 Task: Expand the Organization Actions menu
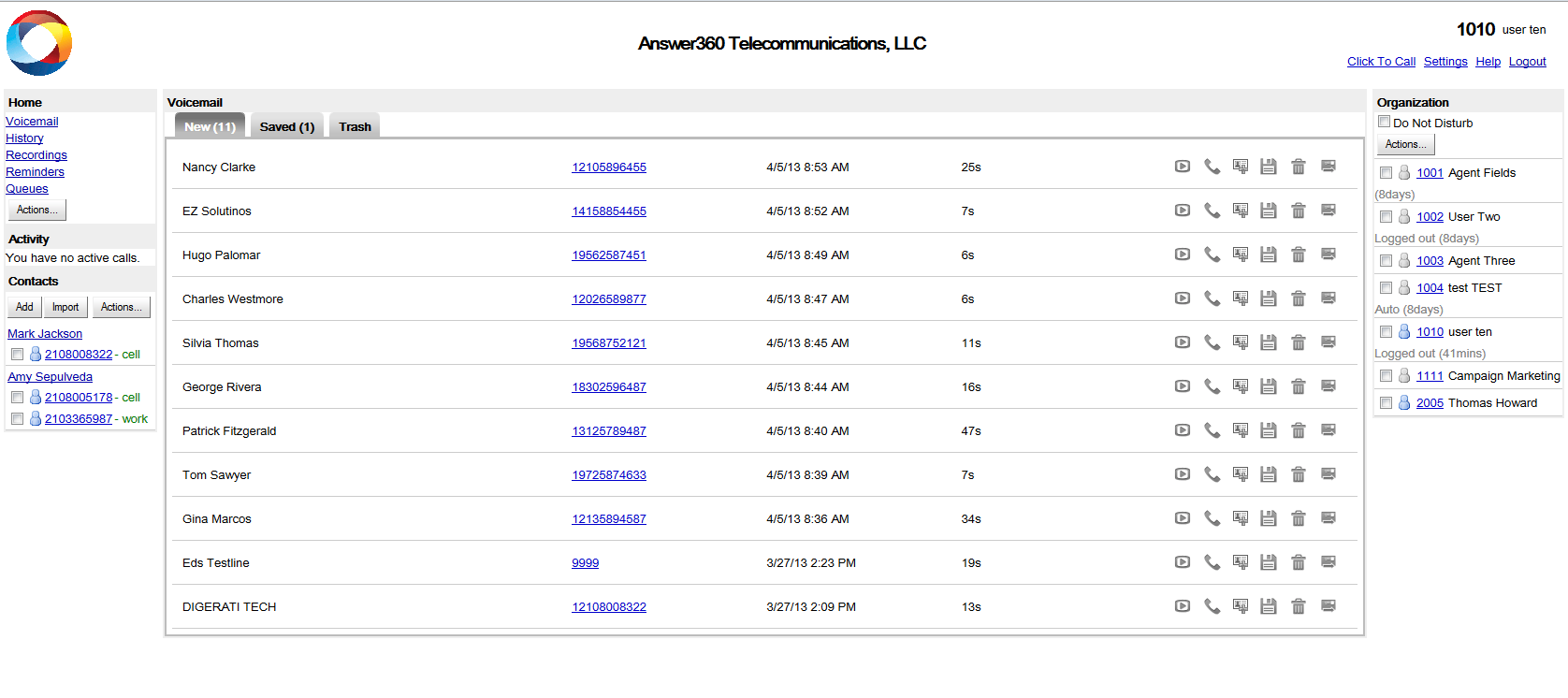coord(1405,144)
